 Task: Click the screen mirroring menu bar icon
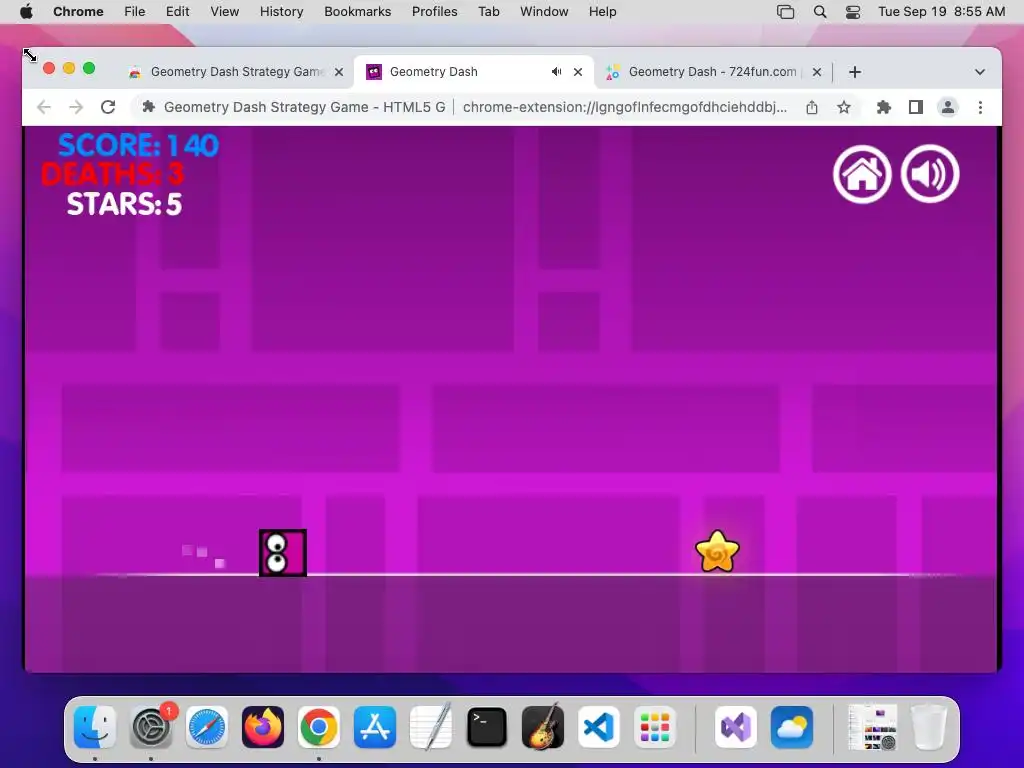[x=786, y=12]
